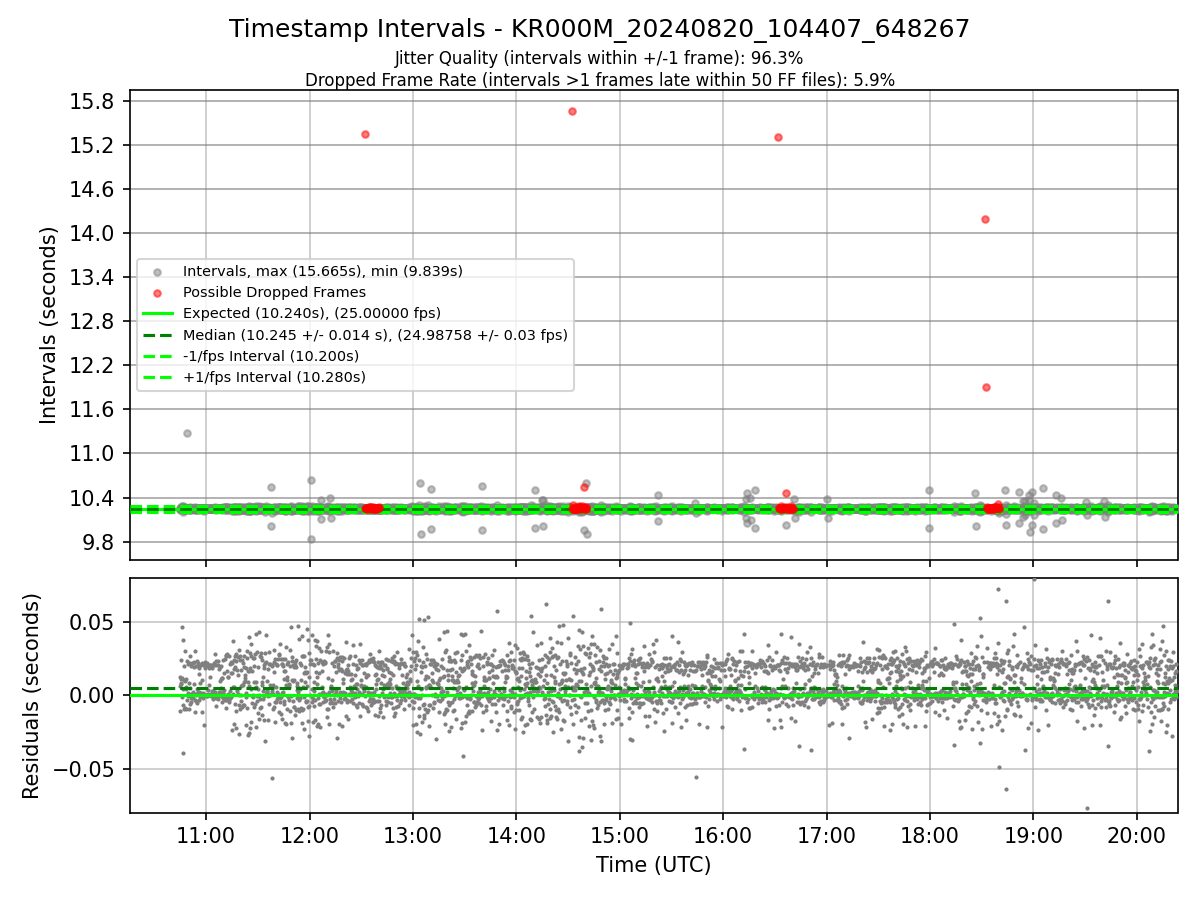
Task: Click the 'Time (UTC)' x-axis label
Action: click(x=653, y=865)
